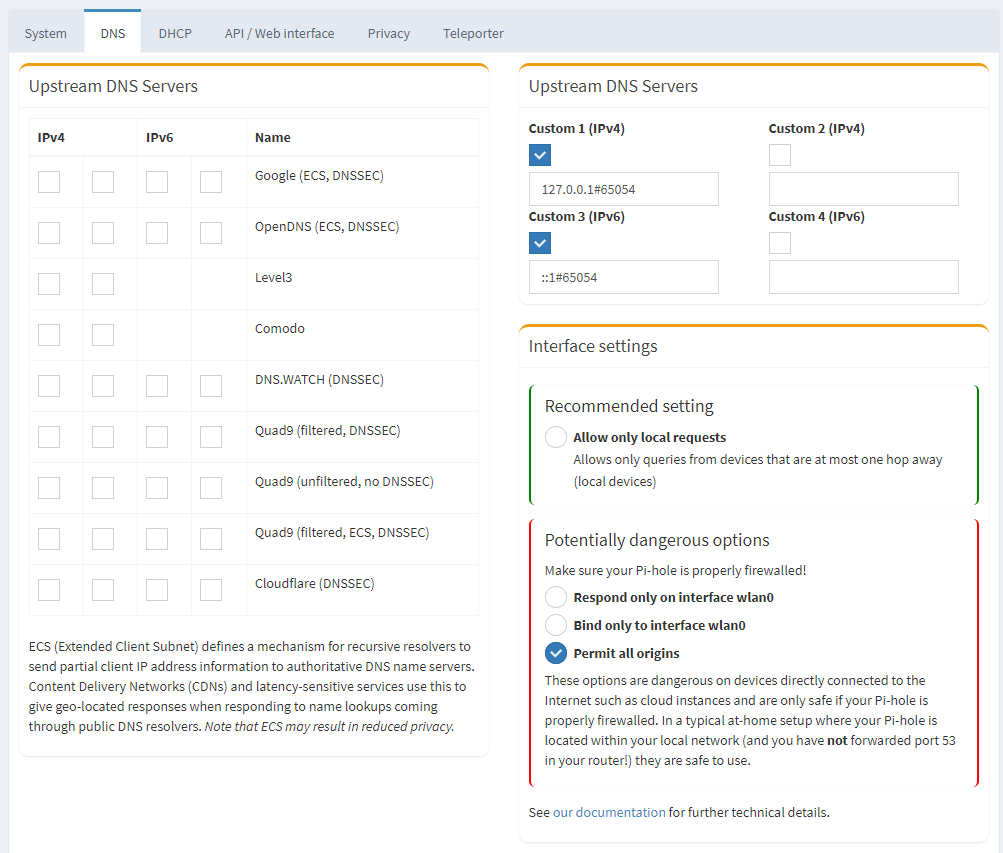The width and height of the screenshot is (1003, 853).
Task: Check Cloudflare first IPv4 server checkbox
Action: click(49, 590)
